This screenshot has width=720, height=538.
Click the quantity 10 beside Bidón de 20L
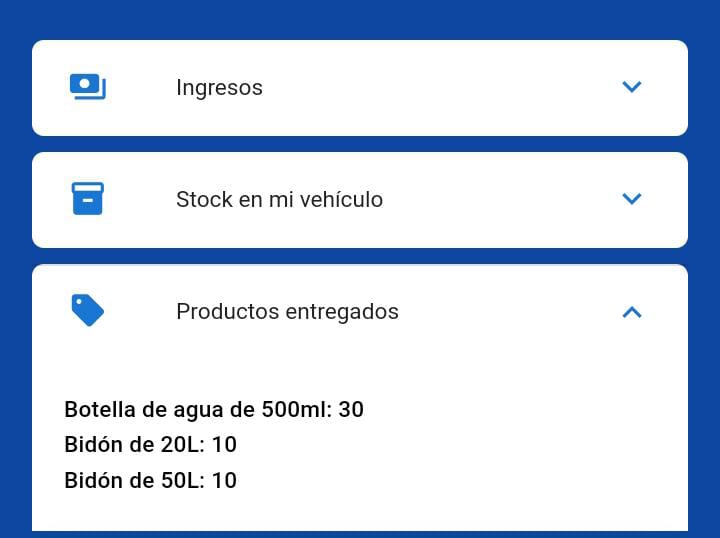coord(225,444)
